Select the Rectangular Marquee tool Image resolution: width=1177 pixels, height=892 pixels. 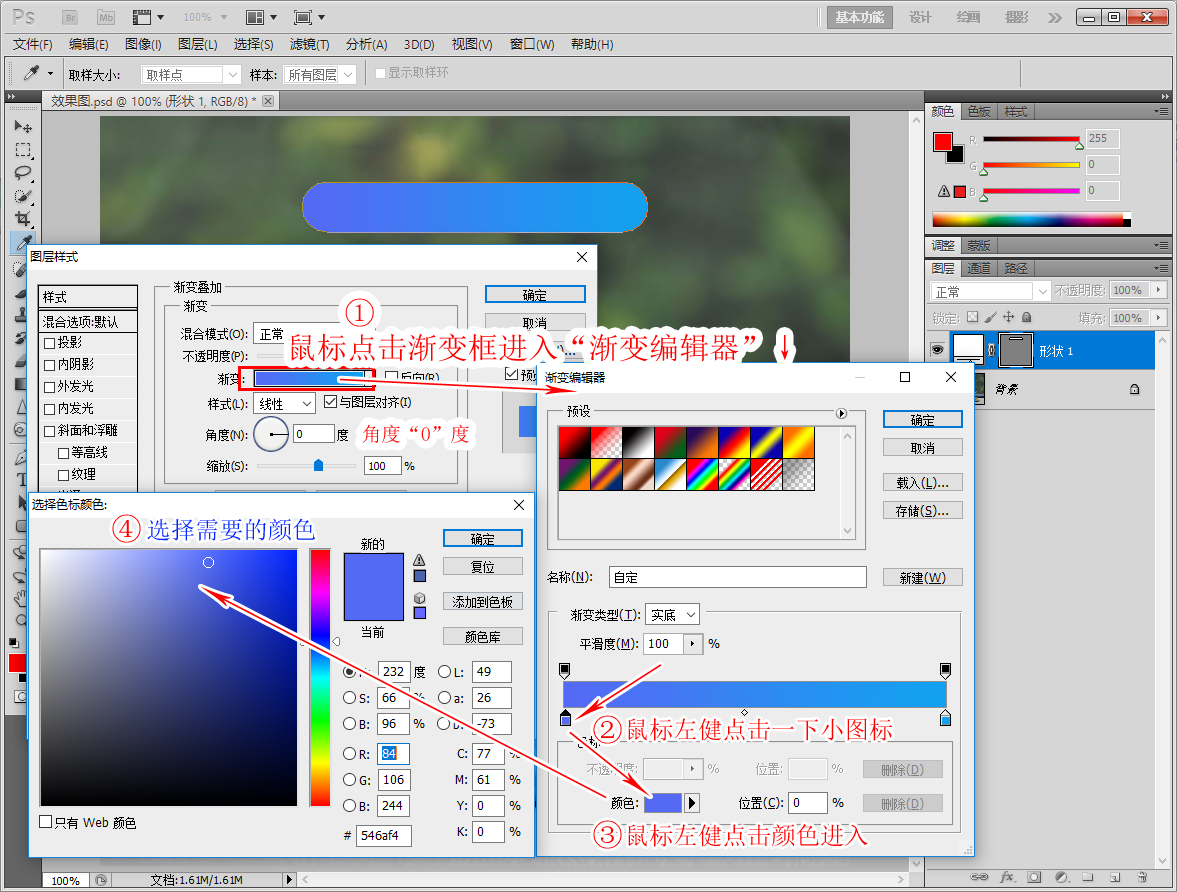click(x=22, y=150)
